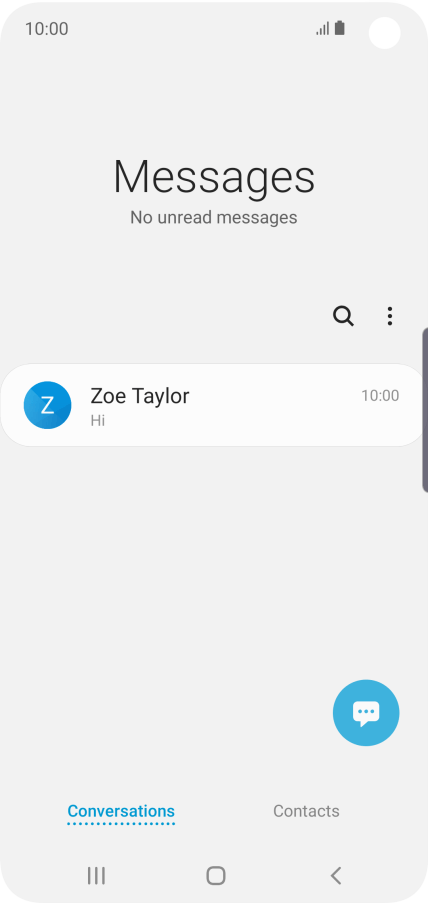Tap the signal strength icon in status bar
Viewport: 428px width, 903px height.
coord(323,28)
